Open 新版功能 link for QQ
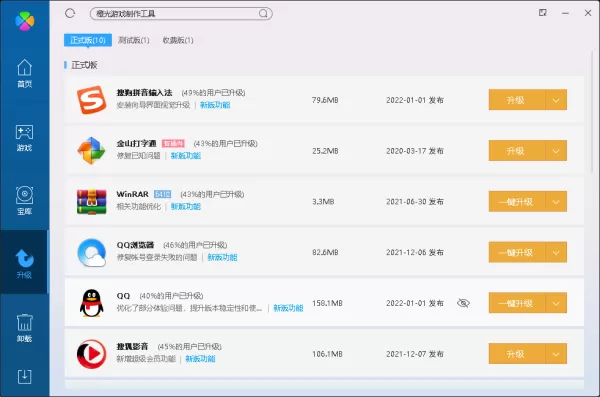 (x=288, y=308)
